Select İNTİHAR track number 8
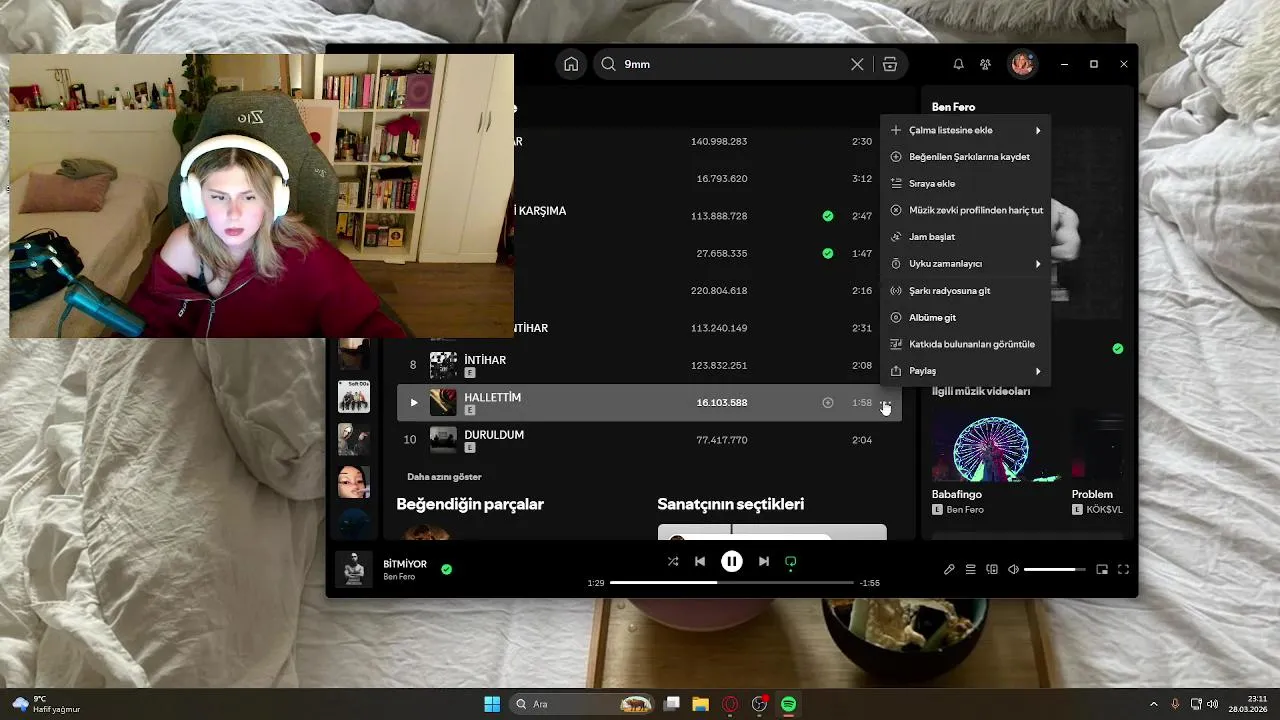This screenshot has height=720, width=1280. [413, 365]
